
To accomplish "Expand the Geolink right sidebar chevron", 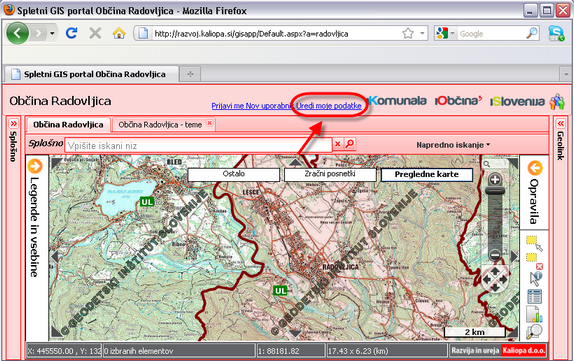I will (x=560, y=123).
